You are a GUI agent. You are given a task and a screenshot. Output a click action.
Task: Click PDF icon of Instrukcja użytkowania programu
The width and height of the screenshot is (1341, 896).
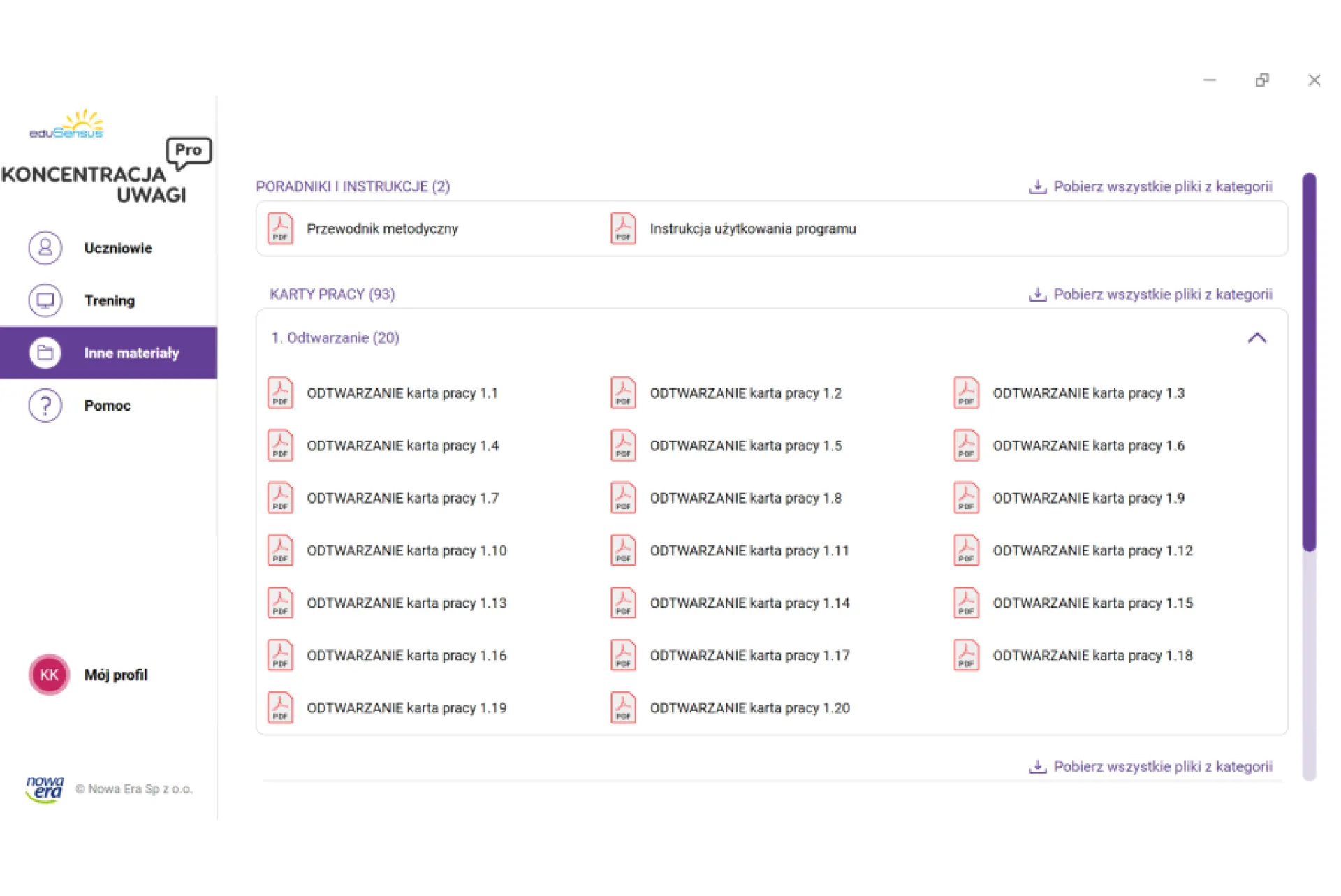623,228
